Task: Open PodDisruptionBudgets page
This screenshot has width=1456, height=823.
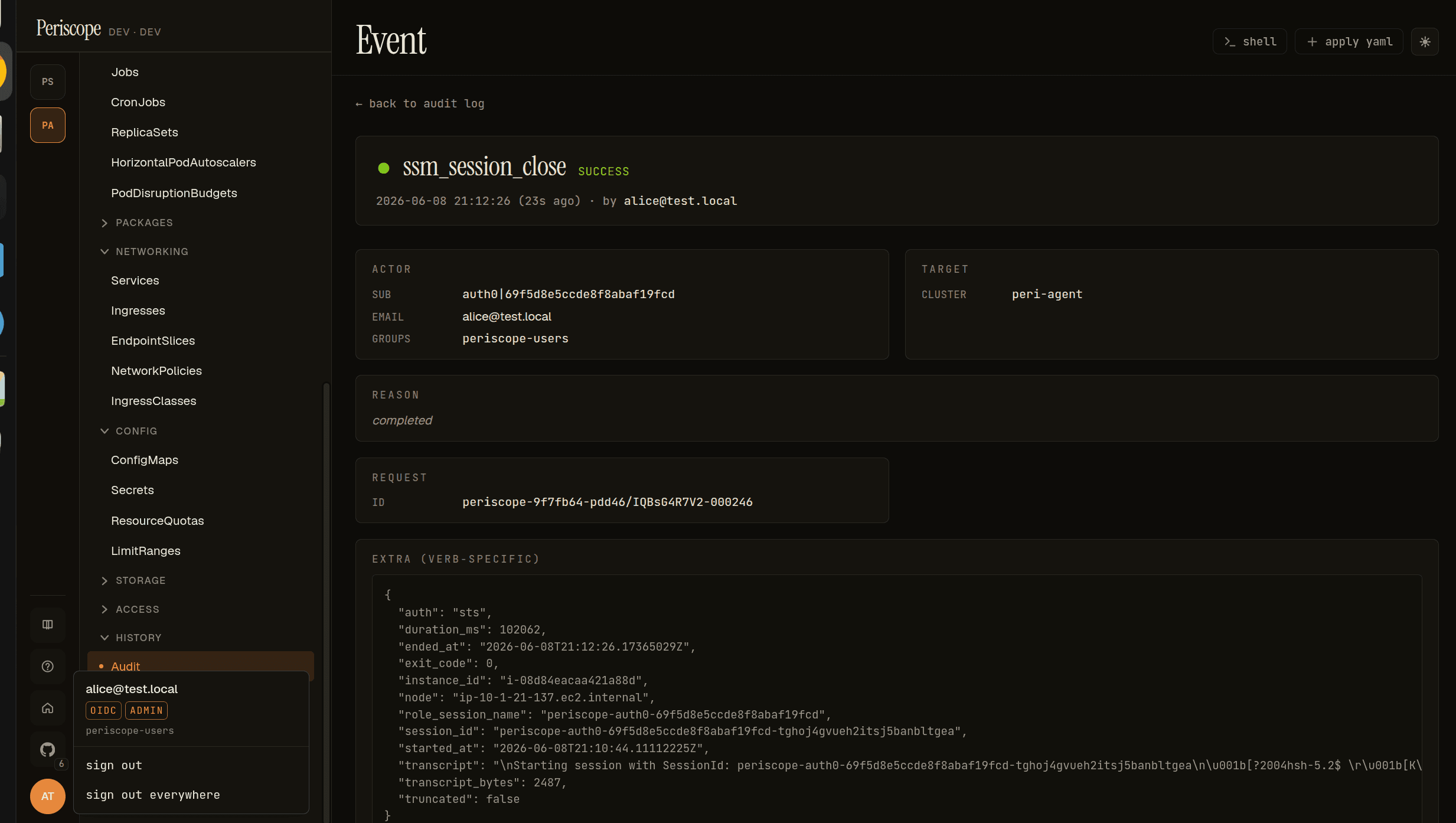Action: coord(174,193)
